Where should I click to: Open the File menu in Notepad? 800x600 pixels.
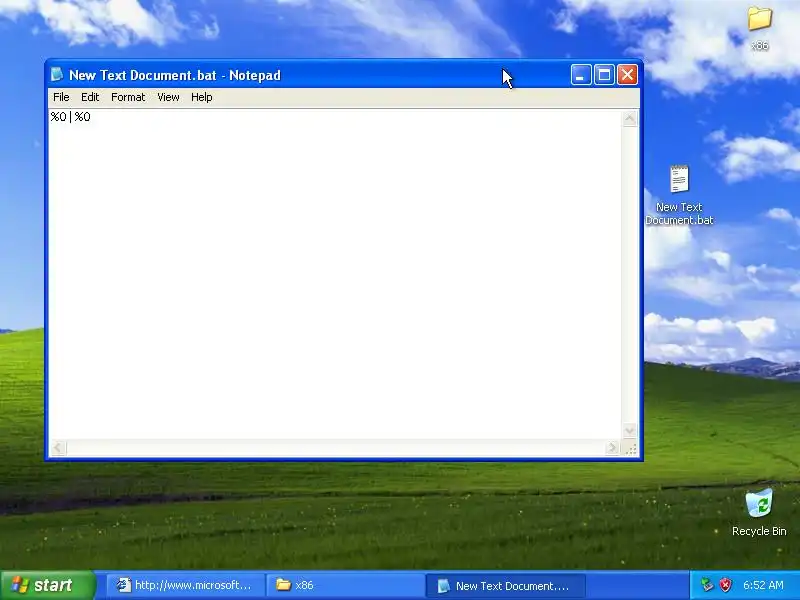point(61,97)
